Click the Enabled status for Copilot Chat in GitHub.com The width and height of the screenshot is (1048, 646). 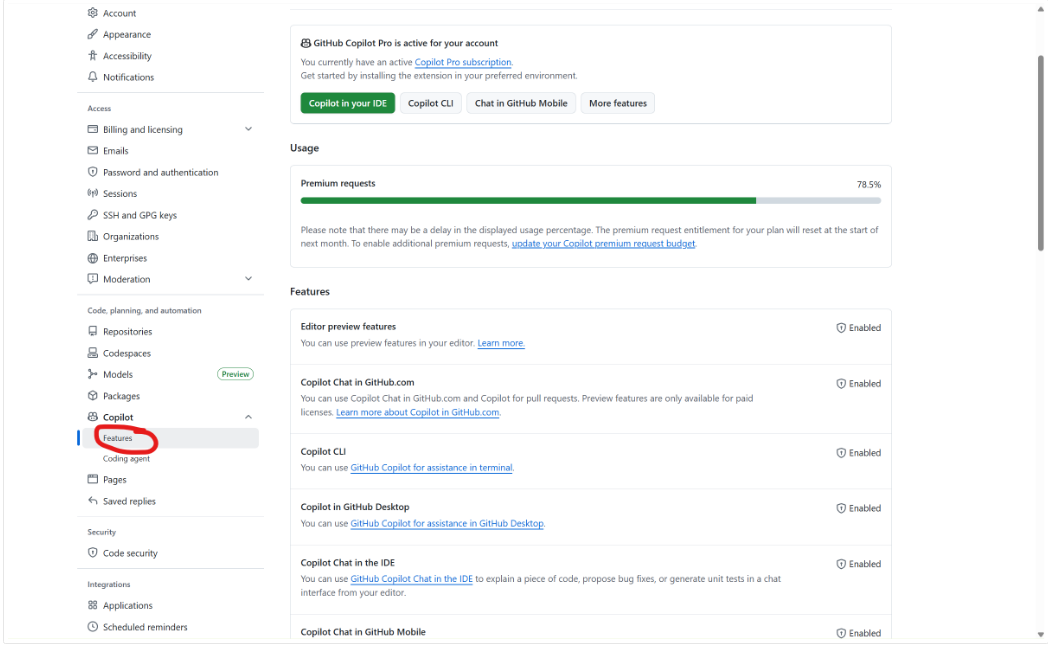point(859,383)
